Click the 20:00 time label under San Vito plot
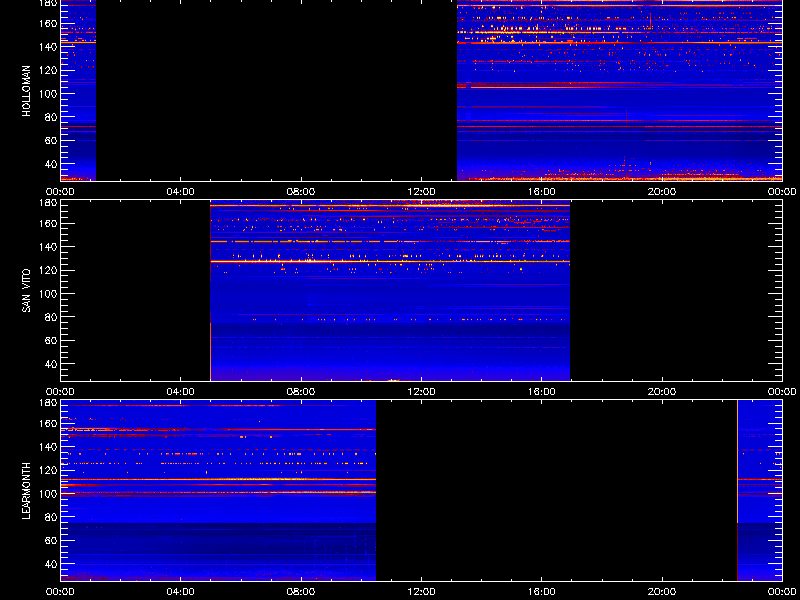This screenshot has height=600, width=800. point(662,392)
